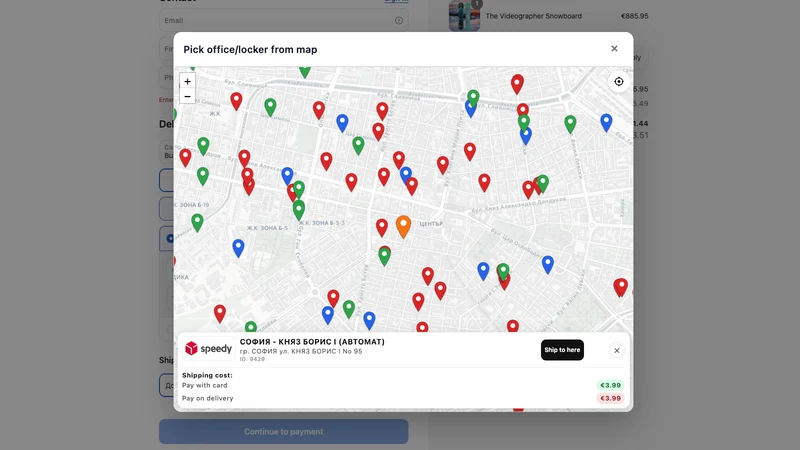Click the Ship to here button

pyautogui.click(x=562, y=350)
